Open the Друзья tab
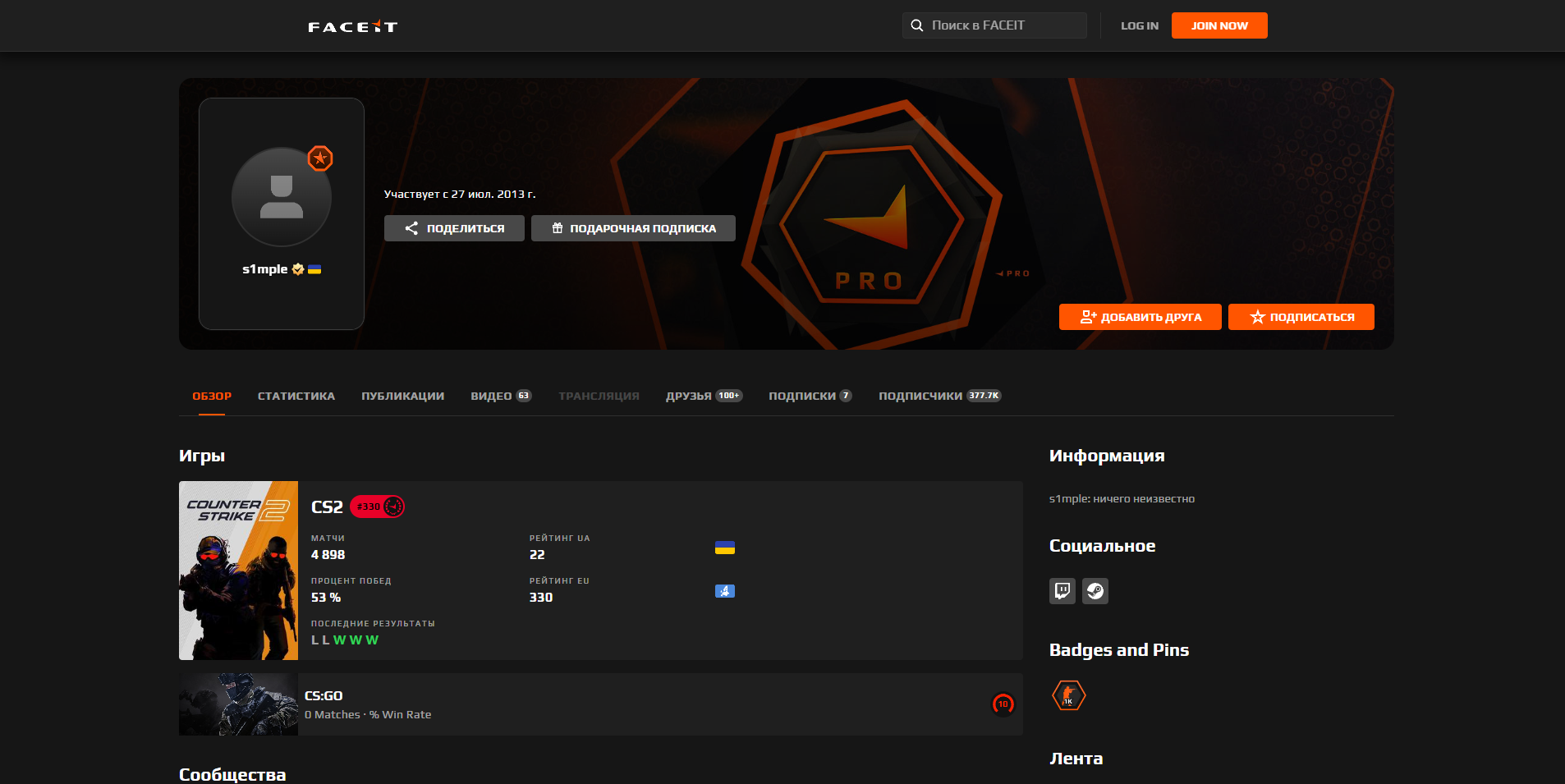The width and height of the screenshot is (1565, 784). [704, 396]
